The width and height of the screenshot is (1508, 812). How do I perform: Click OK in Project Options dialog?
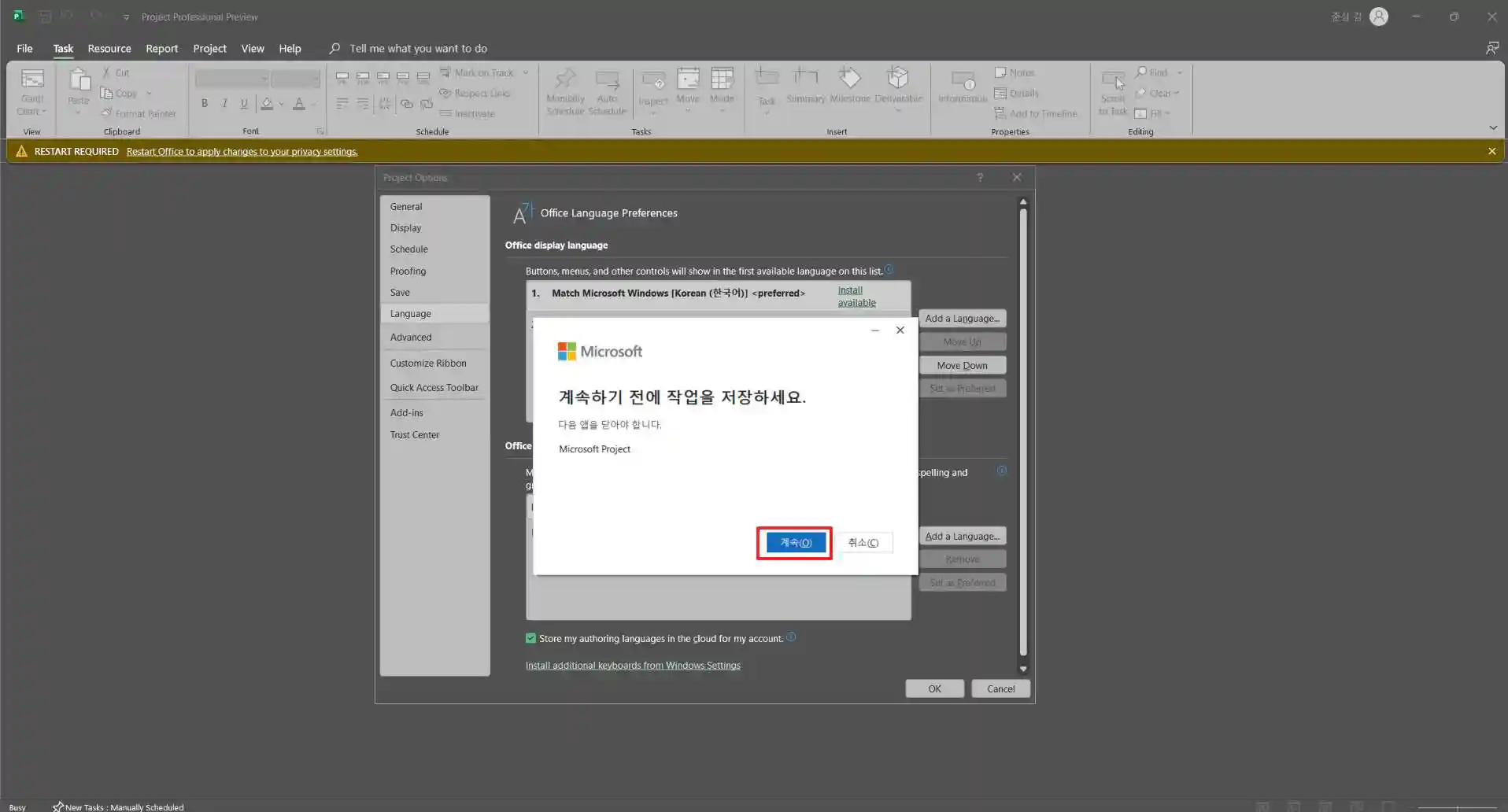934,688
